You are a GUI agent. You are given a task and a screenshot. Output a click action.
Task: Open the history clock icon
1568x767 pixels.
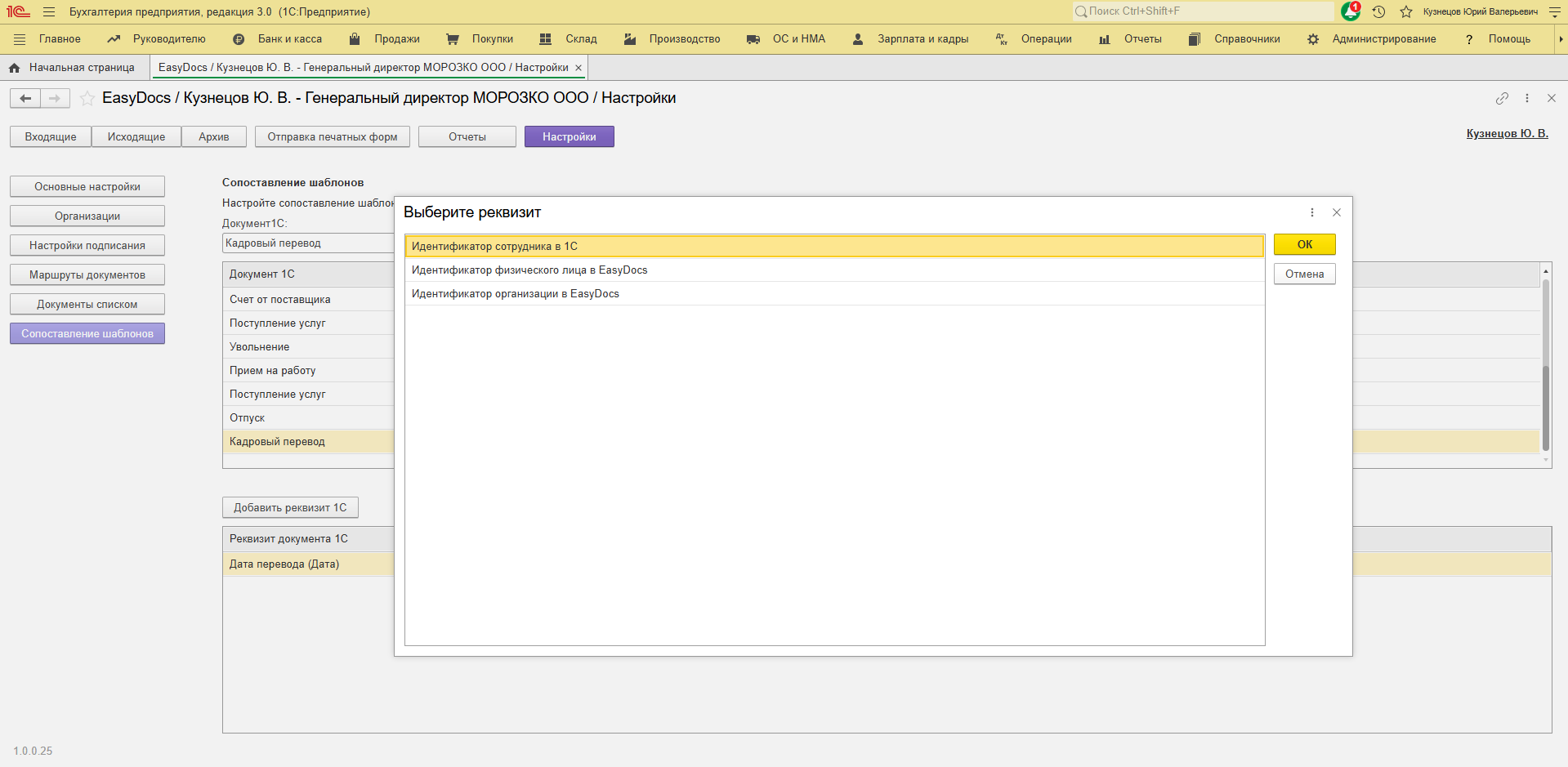[x=1378, y=11]
